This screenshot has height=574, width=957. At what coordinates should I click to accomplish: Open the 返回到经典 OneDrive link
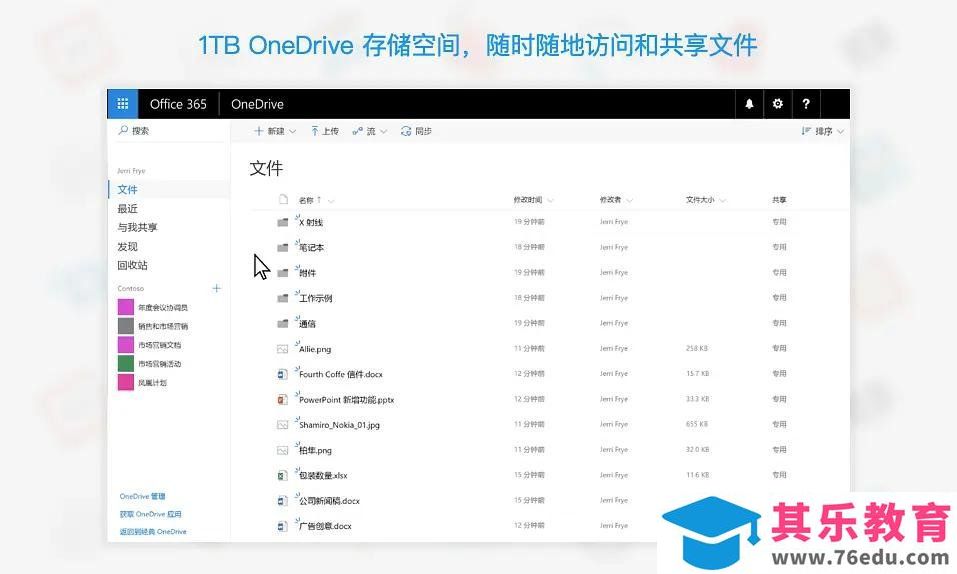click(x=153, y=532)
